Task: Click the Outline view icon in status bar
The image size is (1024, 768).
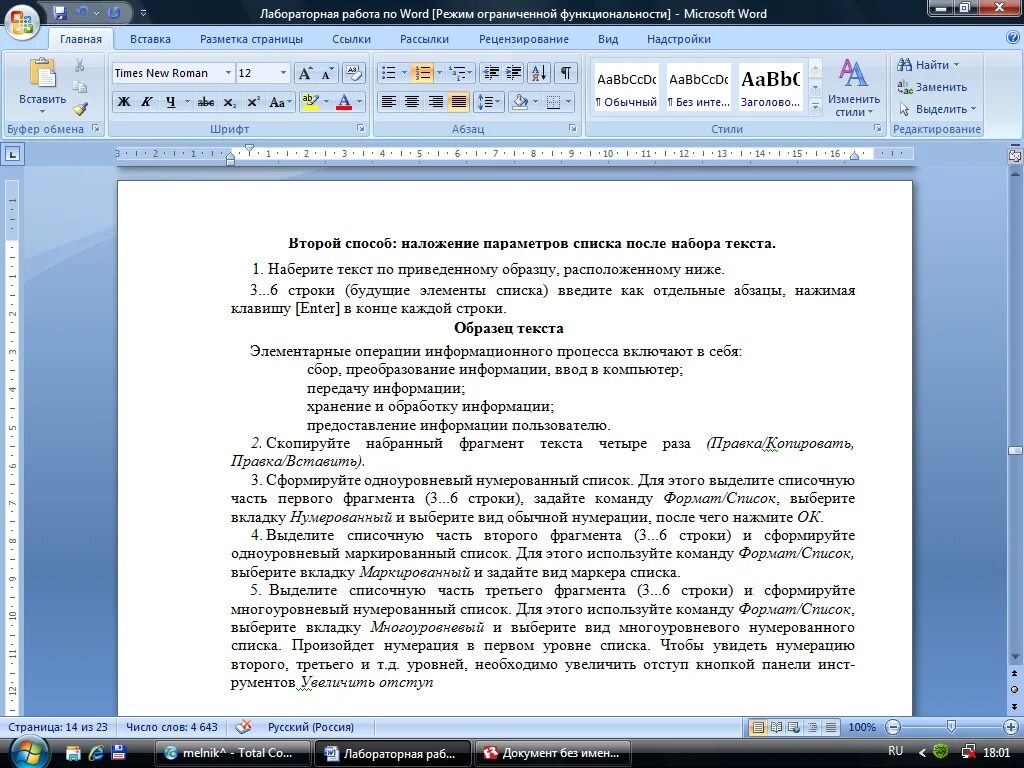Action: (812, 727)
